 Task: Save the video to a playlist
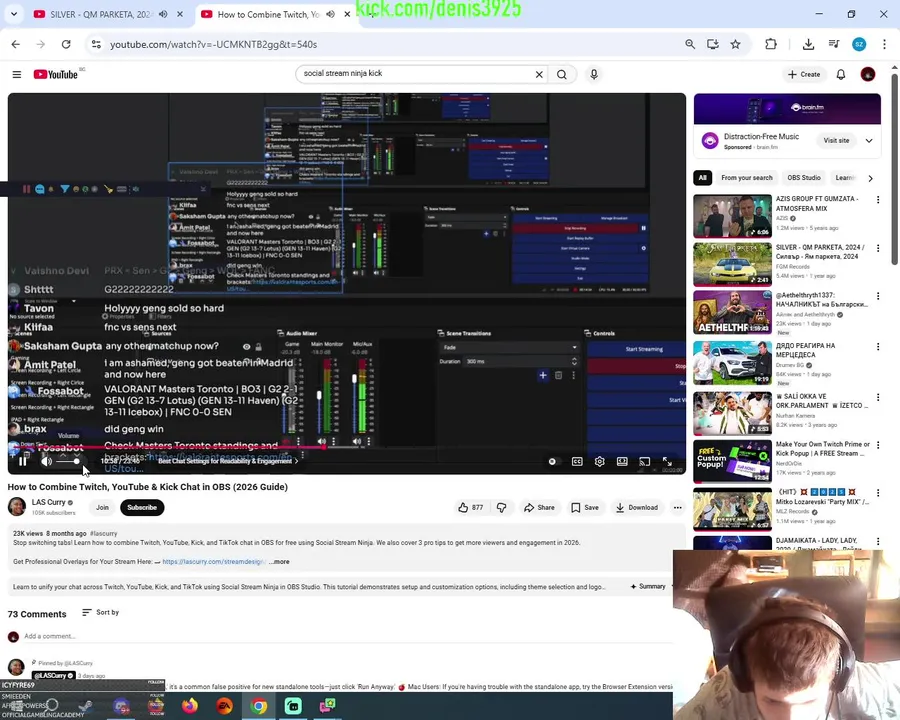click(x=585, y=508)
